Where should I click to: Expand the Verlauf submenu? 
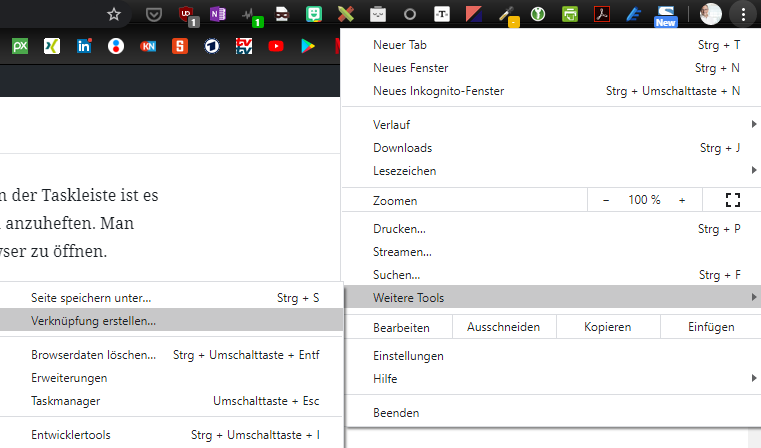point(551,125)
